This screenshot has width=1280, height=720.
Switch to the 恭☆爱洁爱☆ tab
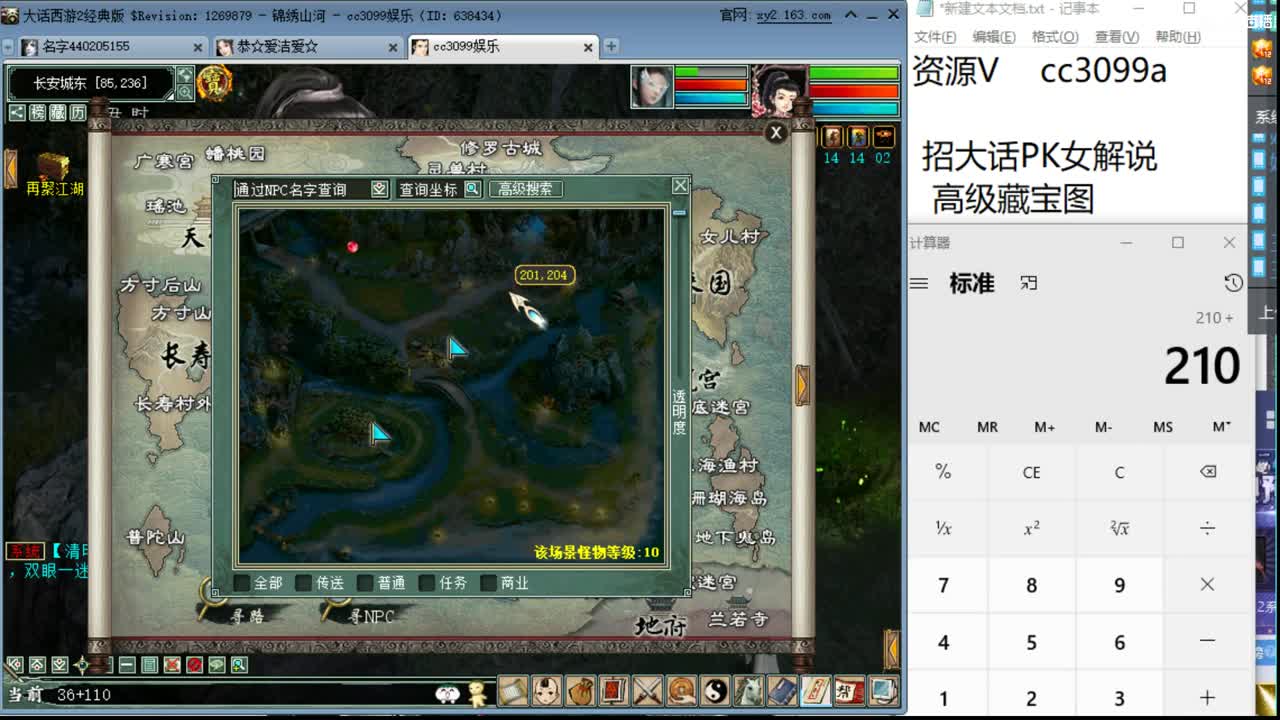point(306,46)
